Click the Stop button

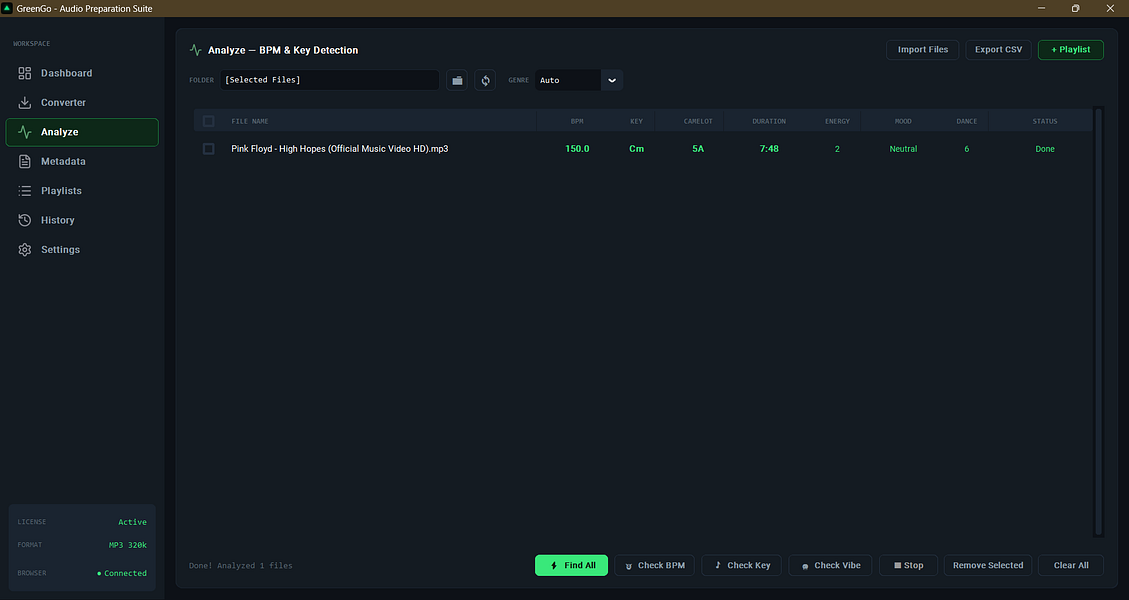click(909, 565)
